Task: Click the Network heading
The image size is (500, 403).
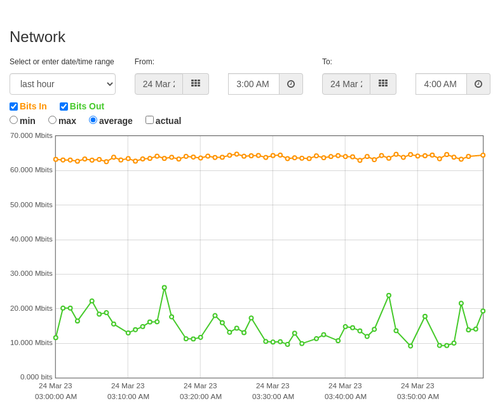Action: pyautogui.click(x=38, y=37)
